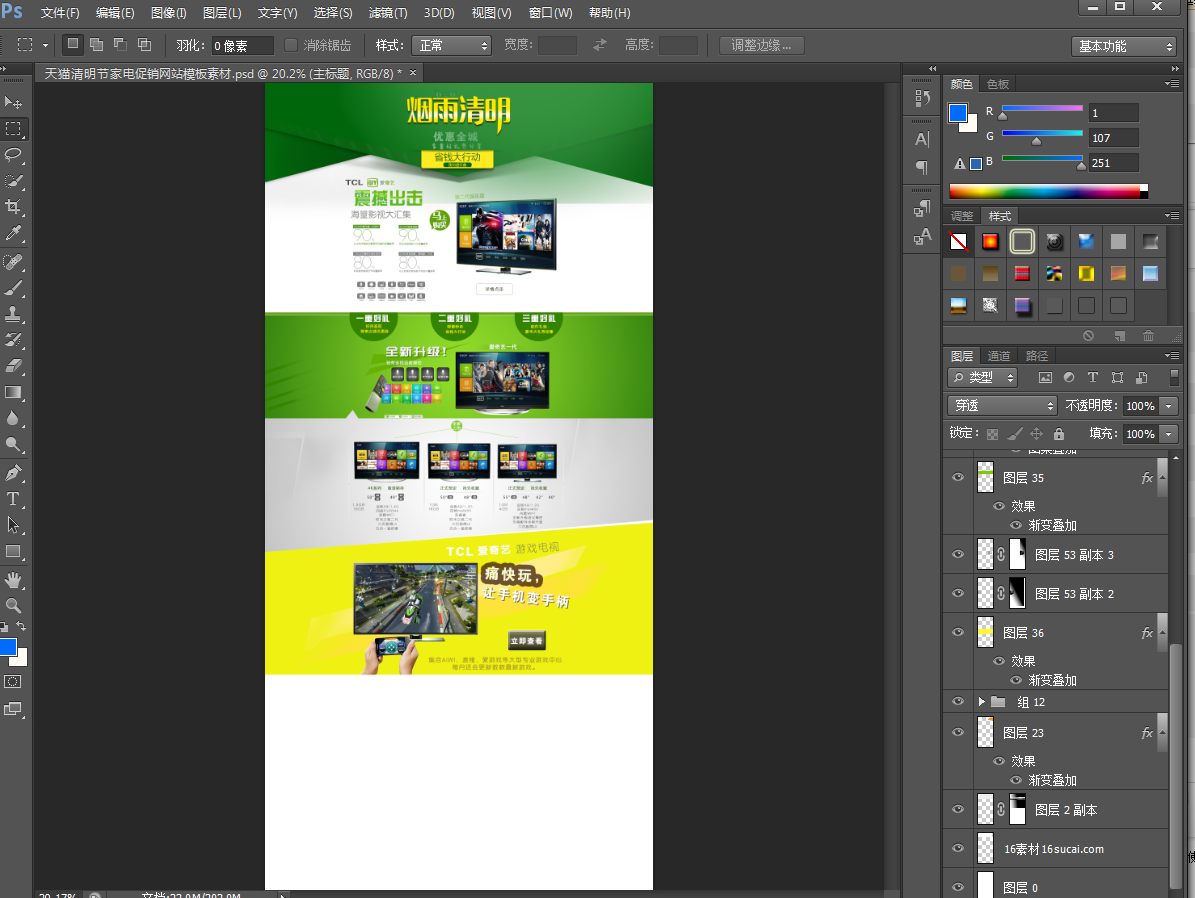Open the 基本功能 workspace dropdown
Viewport: 1195px width, 898px height.
(1124, 46)
